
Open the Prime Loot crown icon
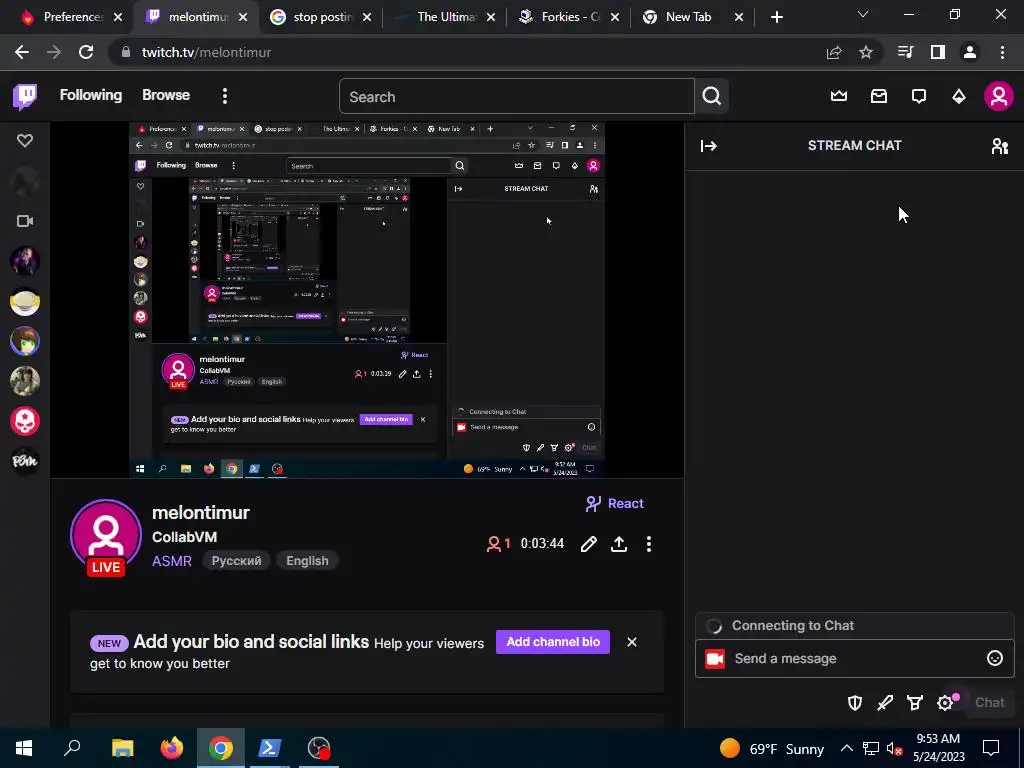click(x=839, y=97)
